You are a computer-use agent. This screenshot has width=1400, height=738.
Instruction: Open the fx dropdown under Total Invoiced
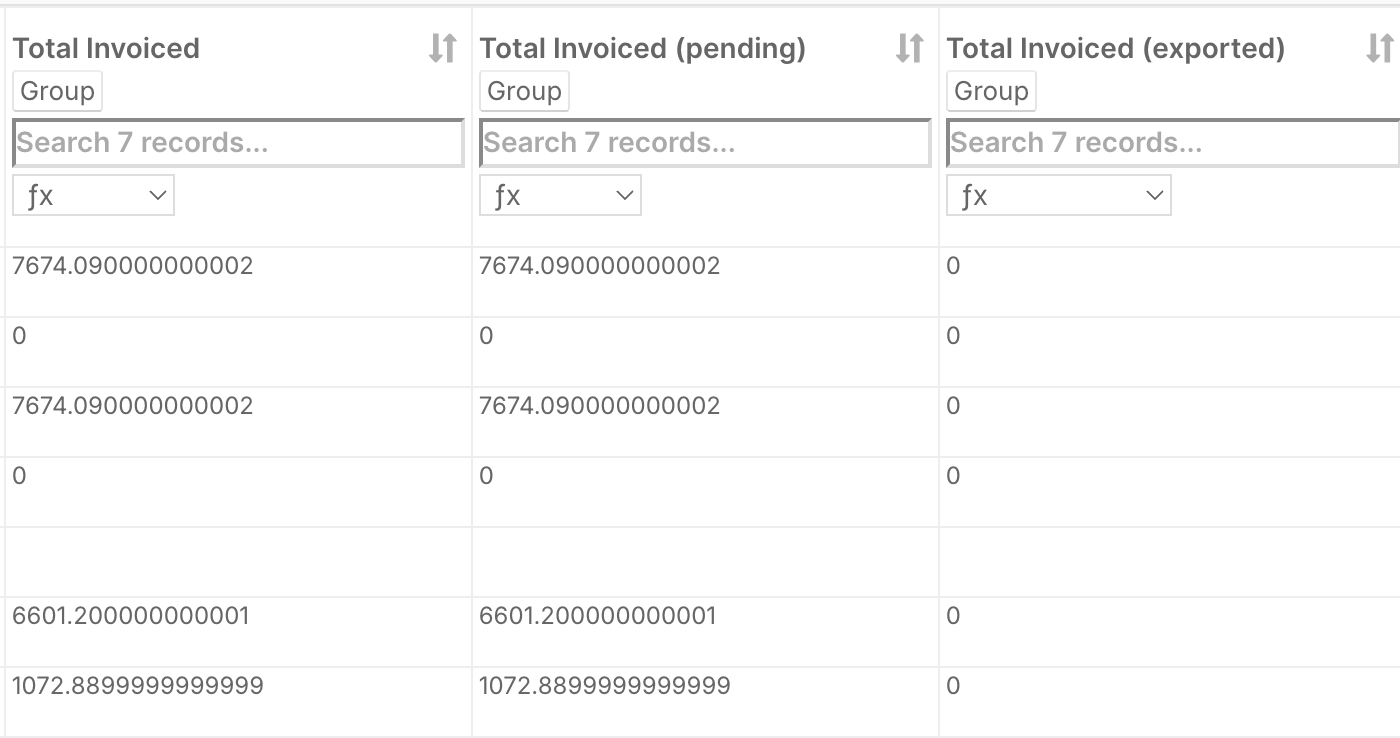click(x=93, y=196)
